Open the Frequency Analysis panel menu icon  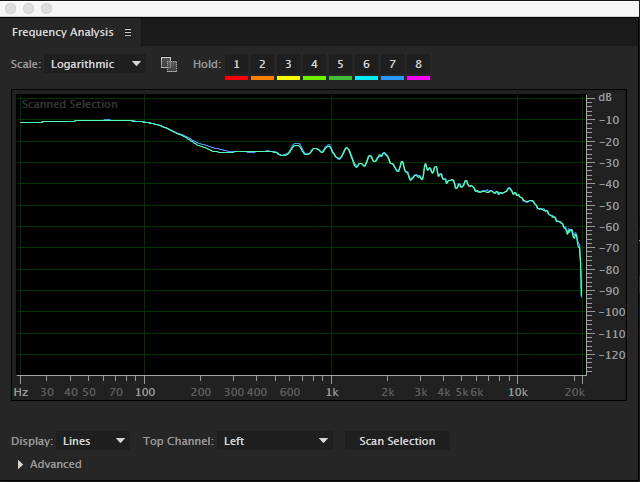128,32
